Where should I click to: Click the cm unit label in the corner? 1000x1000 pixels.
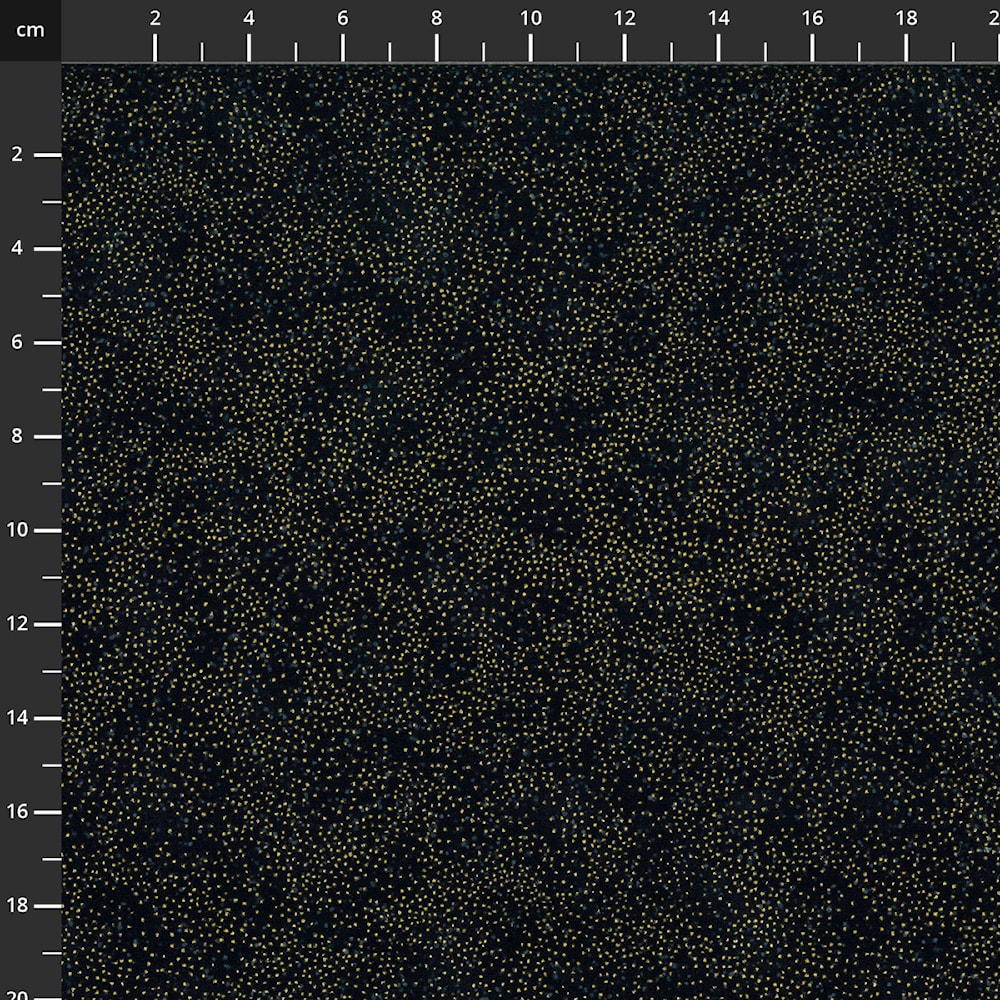pos(30,30)
